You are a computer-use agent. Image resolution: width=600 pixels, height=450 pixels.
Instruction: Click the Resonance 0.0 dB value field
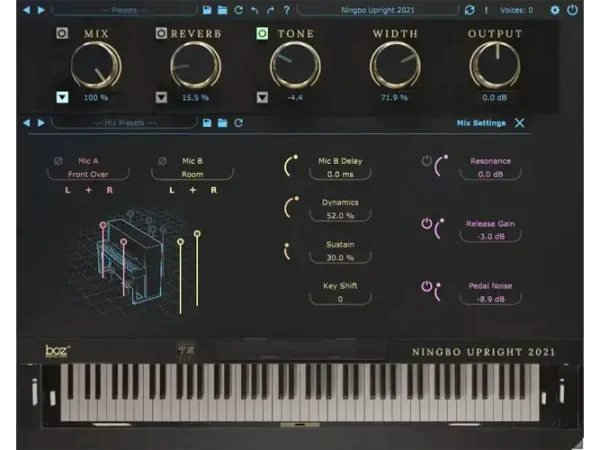tap(490, 174)
